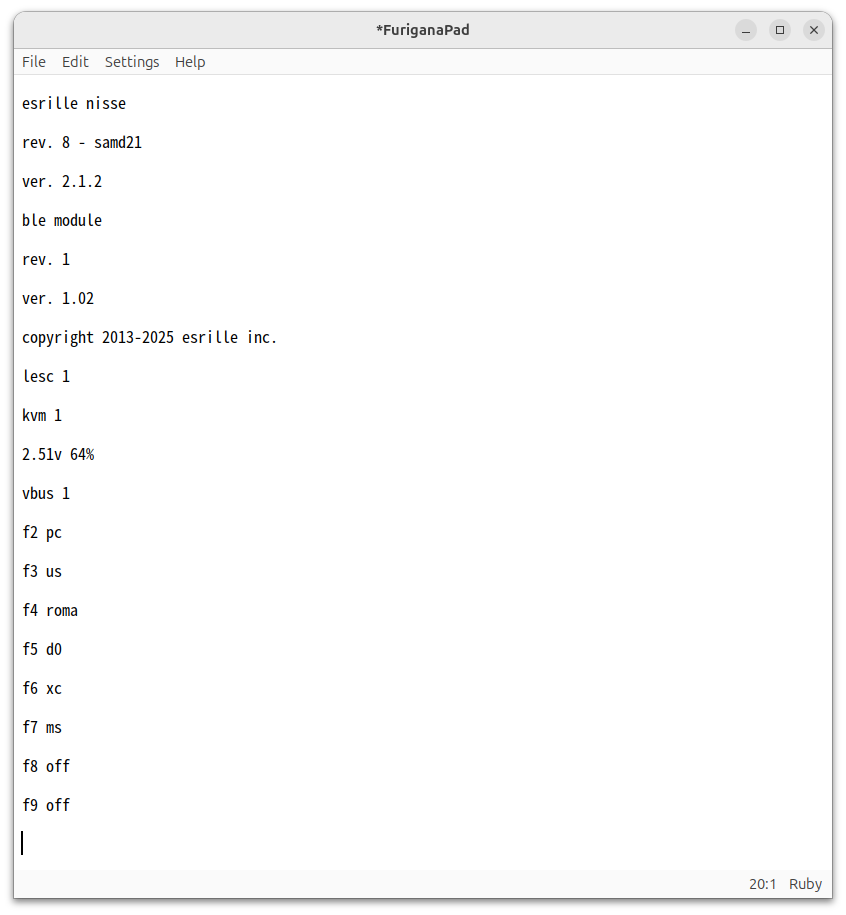Screen dimensions: 846x915
Task: Minimize the FuriganaPad window
Action: (x=746, y=30)
